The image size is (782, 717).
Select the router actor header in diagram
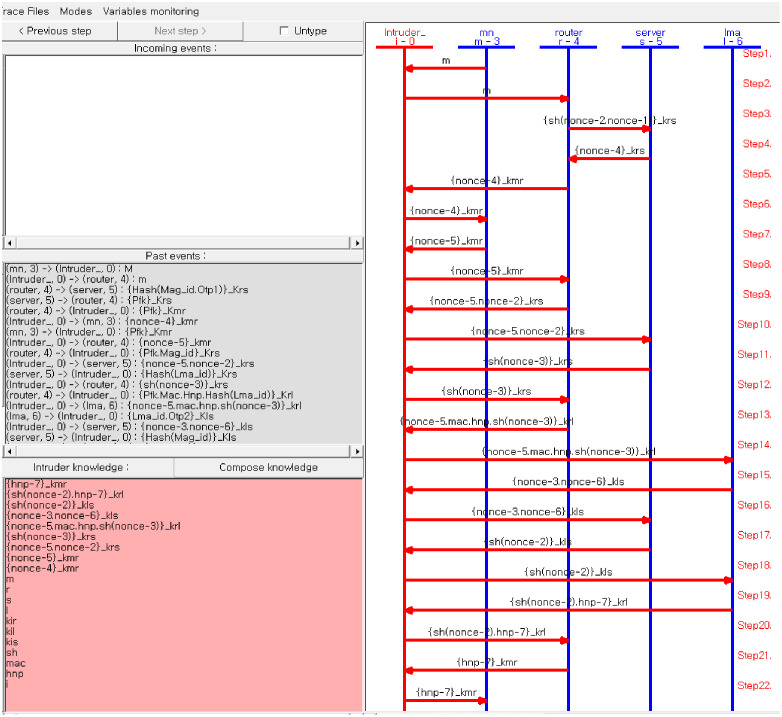[x=568, y=37]
